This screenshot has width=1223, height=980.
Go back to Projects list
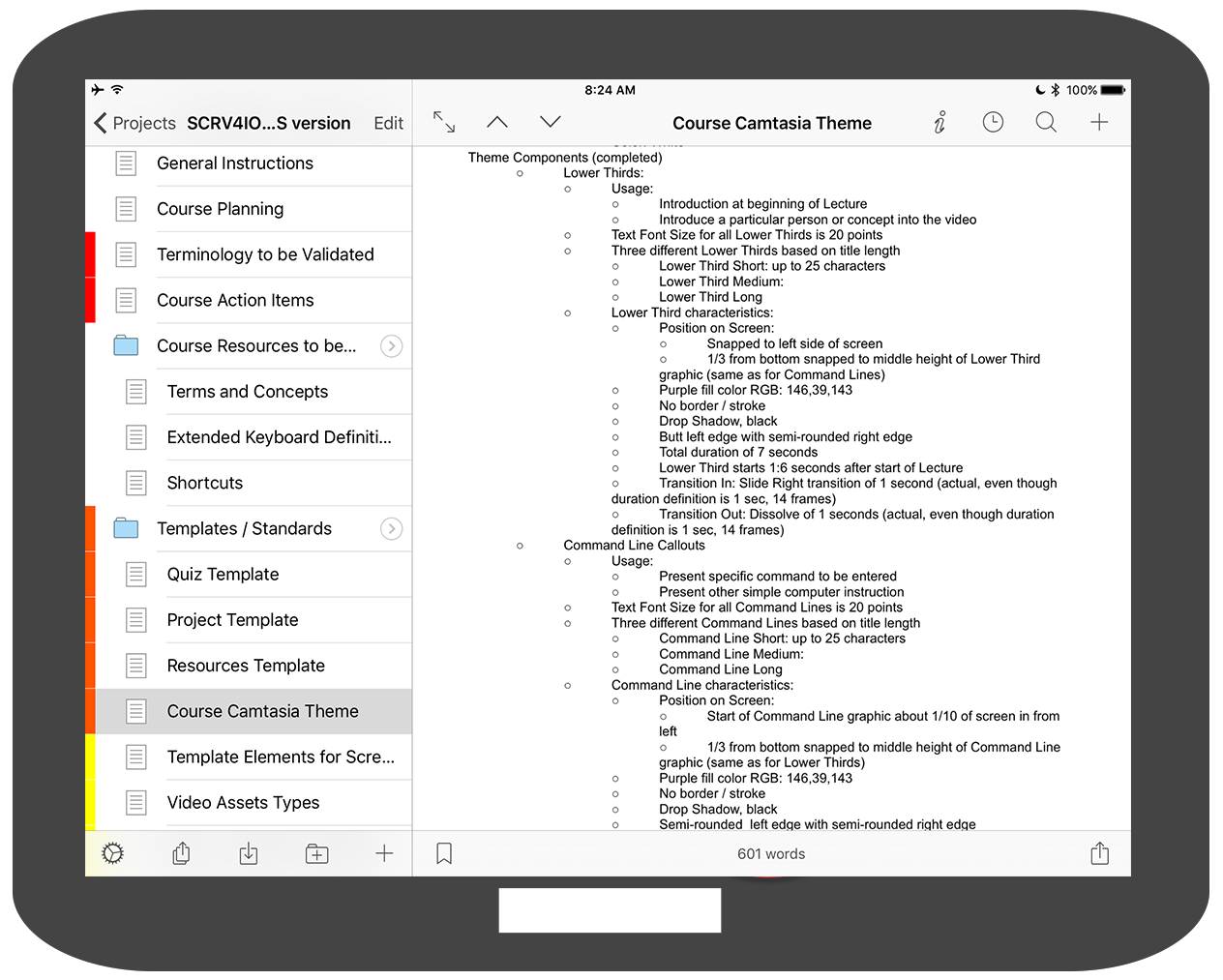click(135, 123)
